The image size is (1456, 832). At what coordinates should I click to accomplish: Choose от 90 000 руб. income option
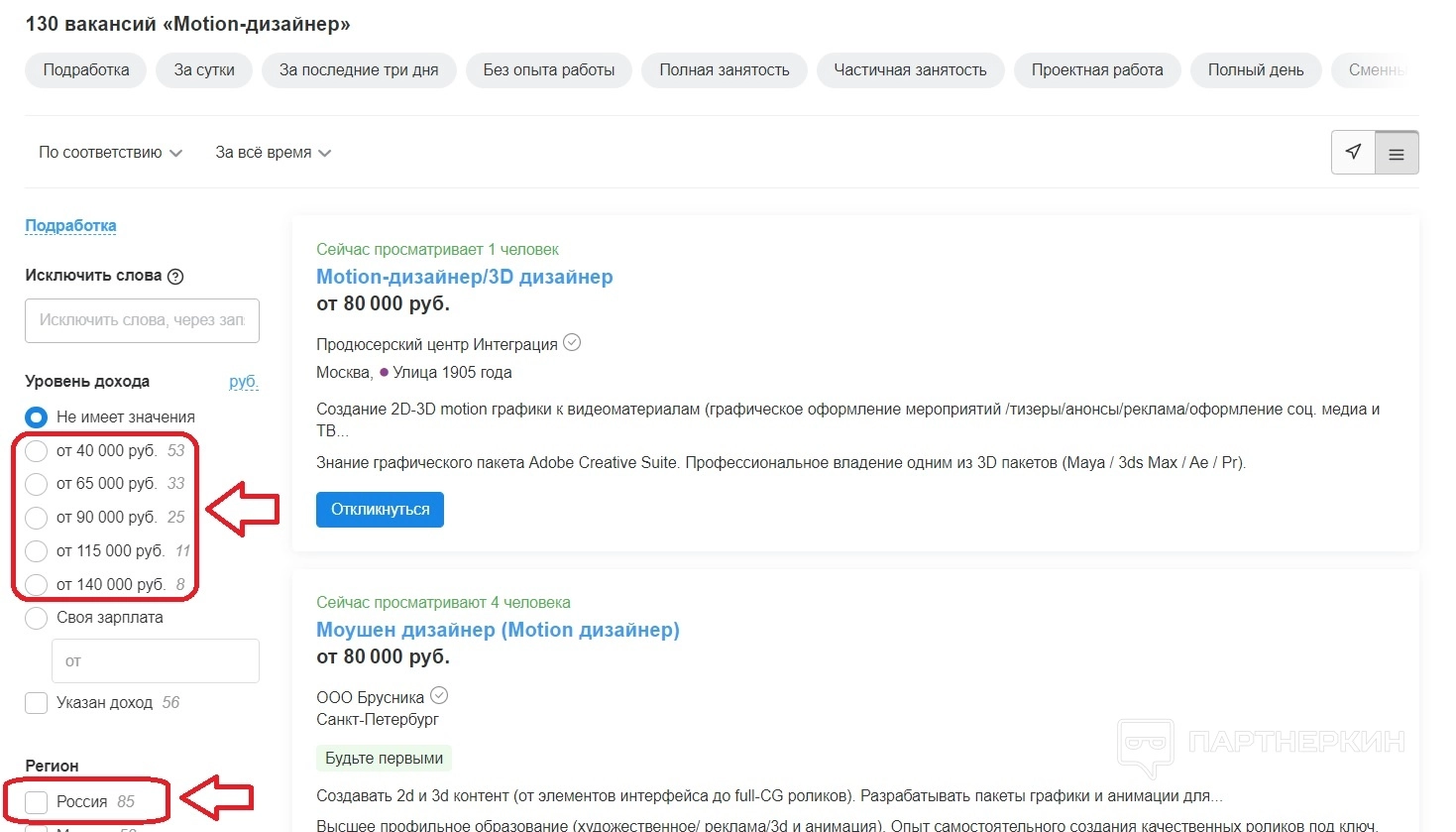pyautogui.click(x=37, y=518)
